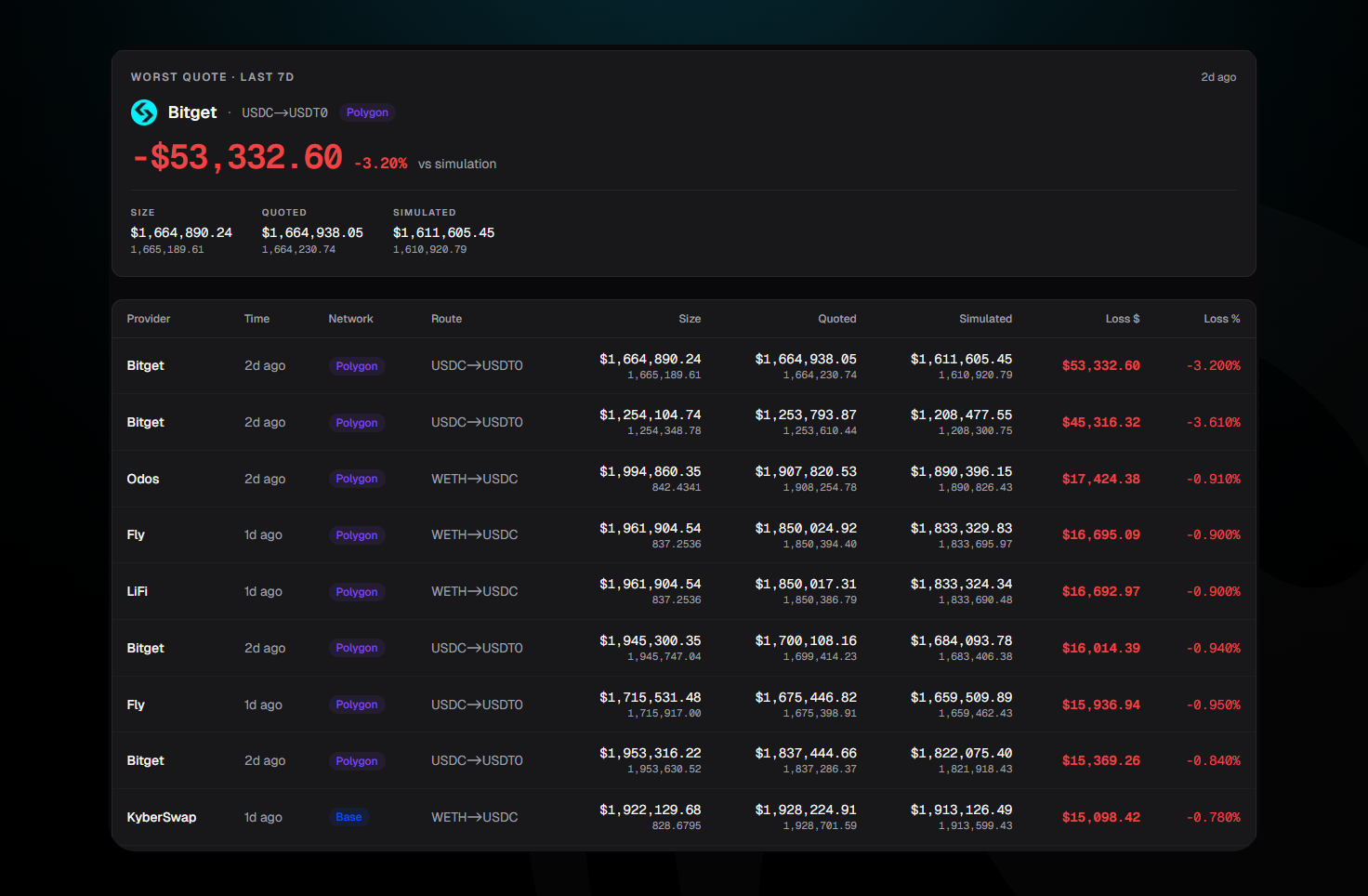Click the -3.610% loss percentage
The width and height of the screenshot is (1368, 896).
tap(1214, 422)
